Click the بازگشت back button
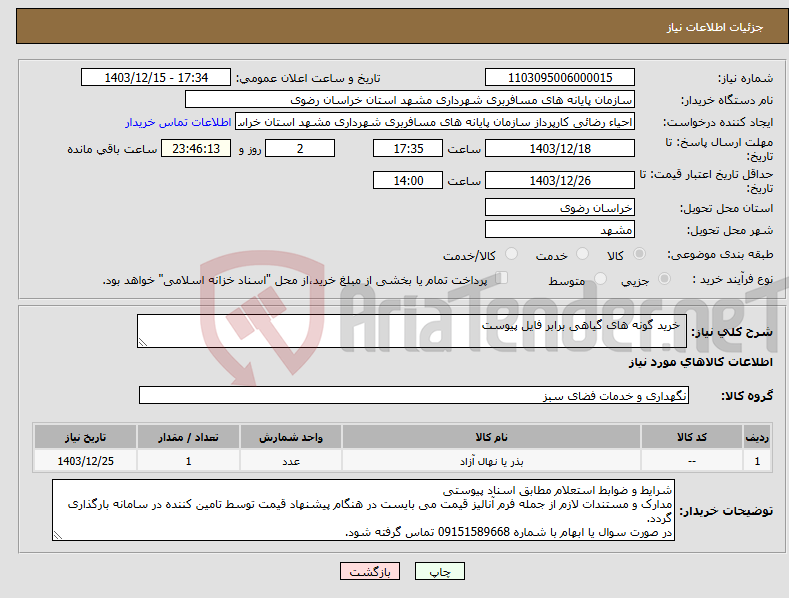789x598 pixels. (370, 571)
